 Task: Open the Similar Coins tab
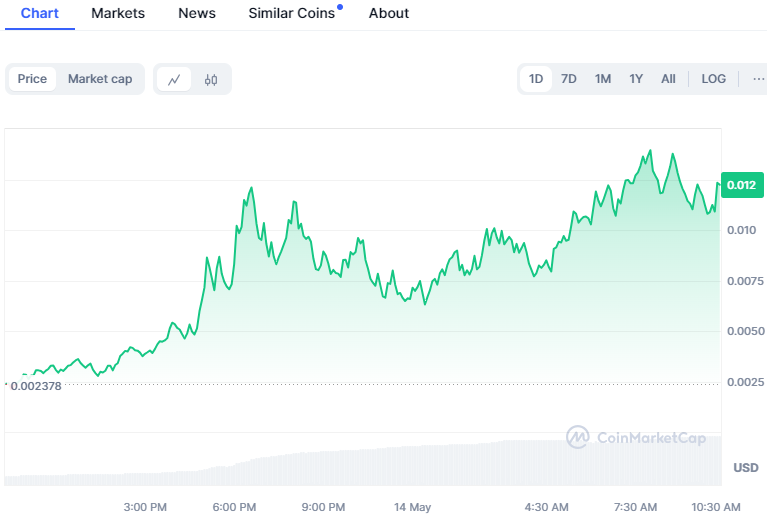click(x=292, y=13)
